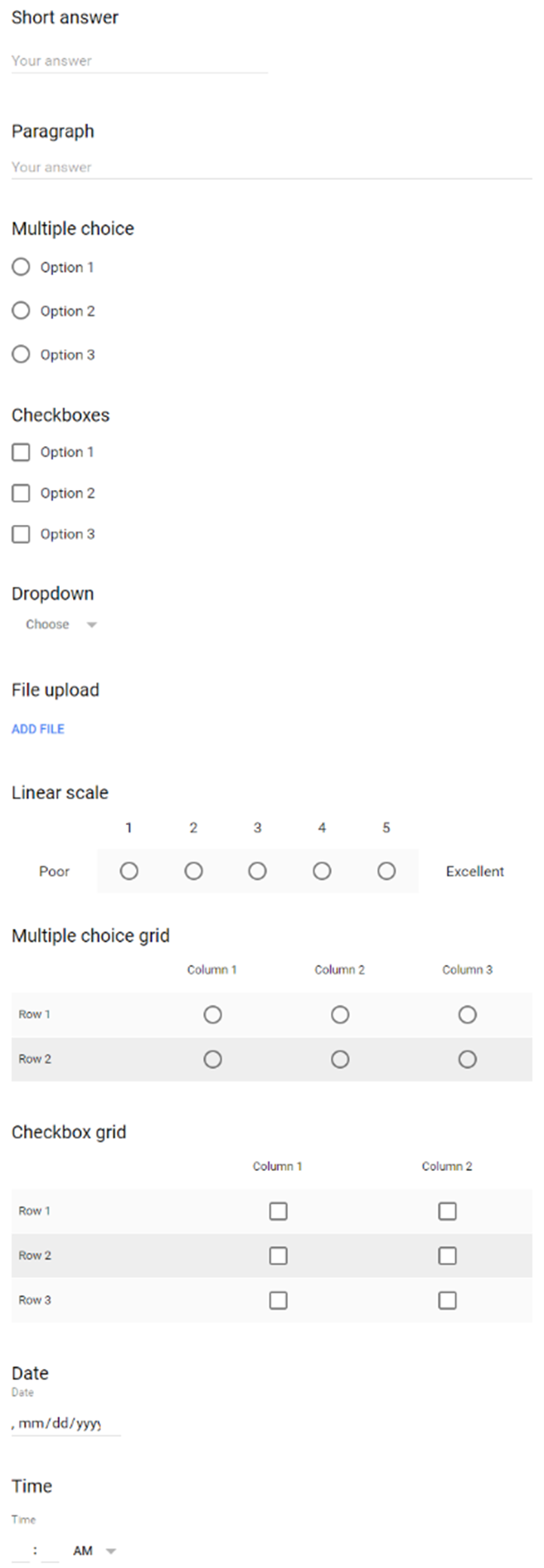Check Option 2 under Checkboxes

tap(22, 493)
